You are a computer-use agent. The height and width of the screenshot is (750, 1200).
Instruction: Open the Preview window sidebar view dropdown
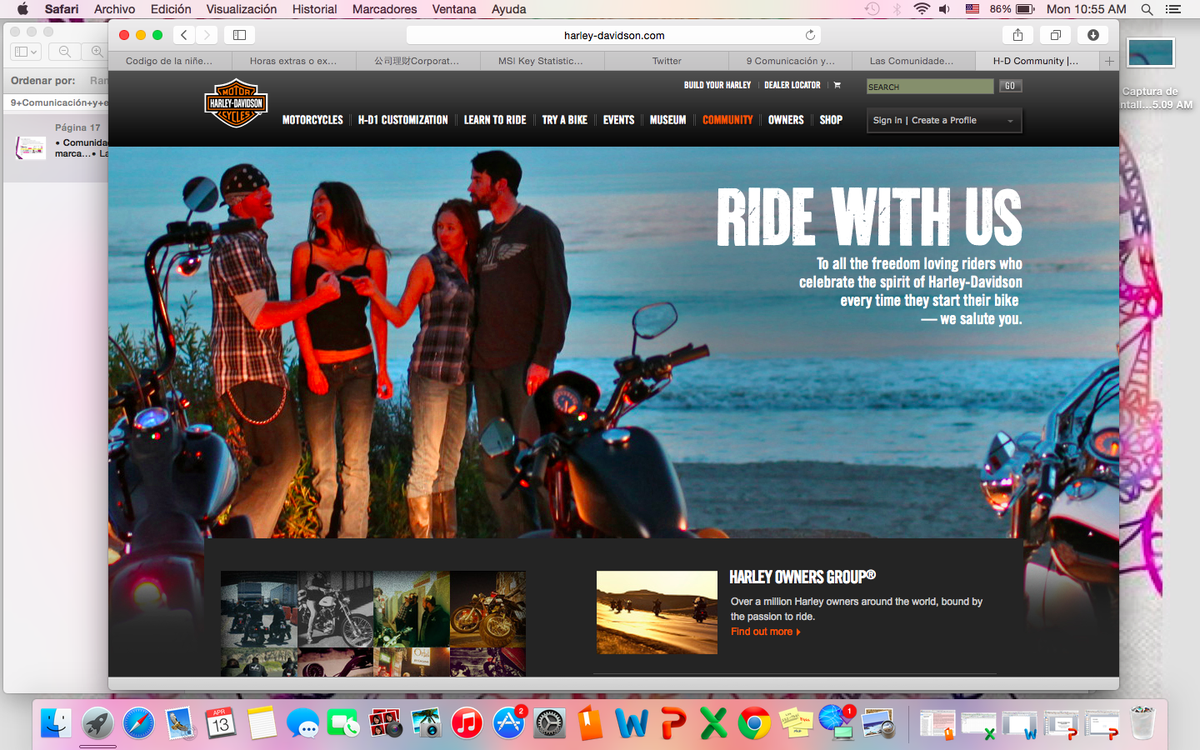click(26, 52)
